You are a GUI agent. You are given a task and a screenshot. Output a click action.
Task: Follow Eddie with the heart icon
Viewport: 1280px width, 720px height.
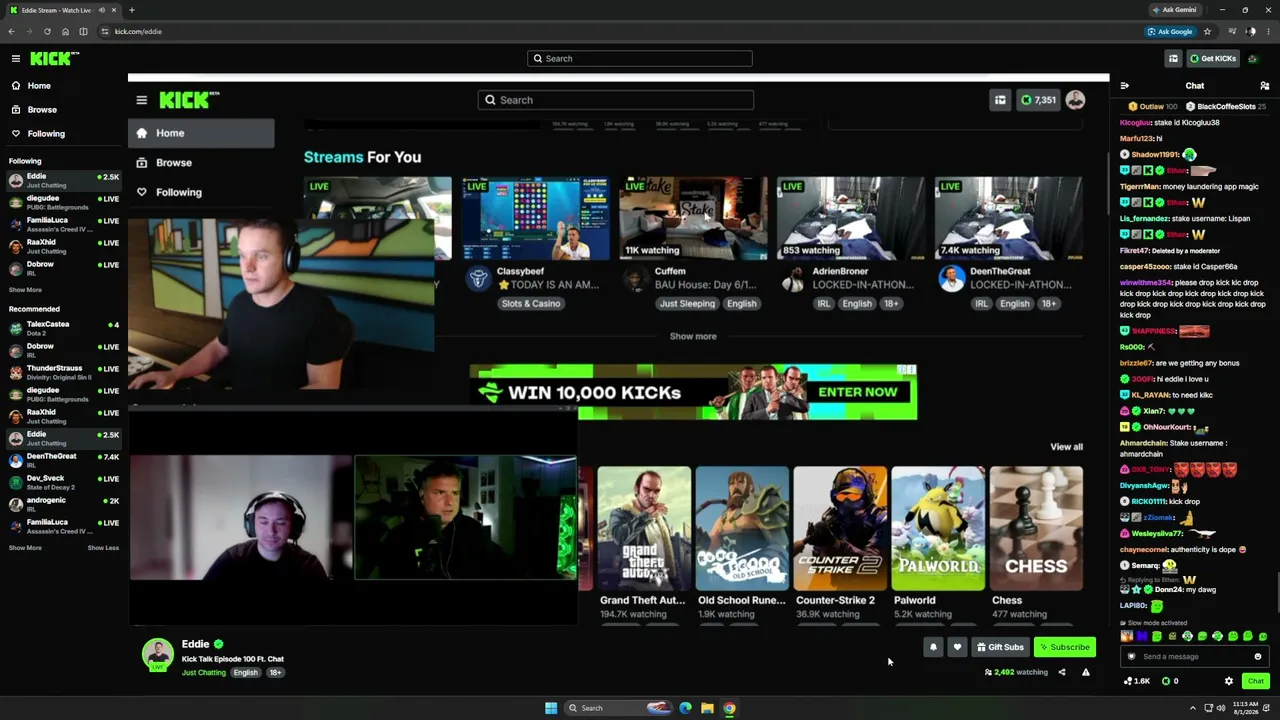(x=957, y=647)
